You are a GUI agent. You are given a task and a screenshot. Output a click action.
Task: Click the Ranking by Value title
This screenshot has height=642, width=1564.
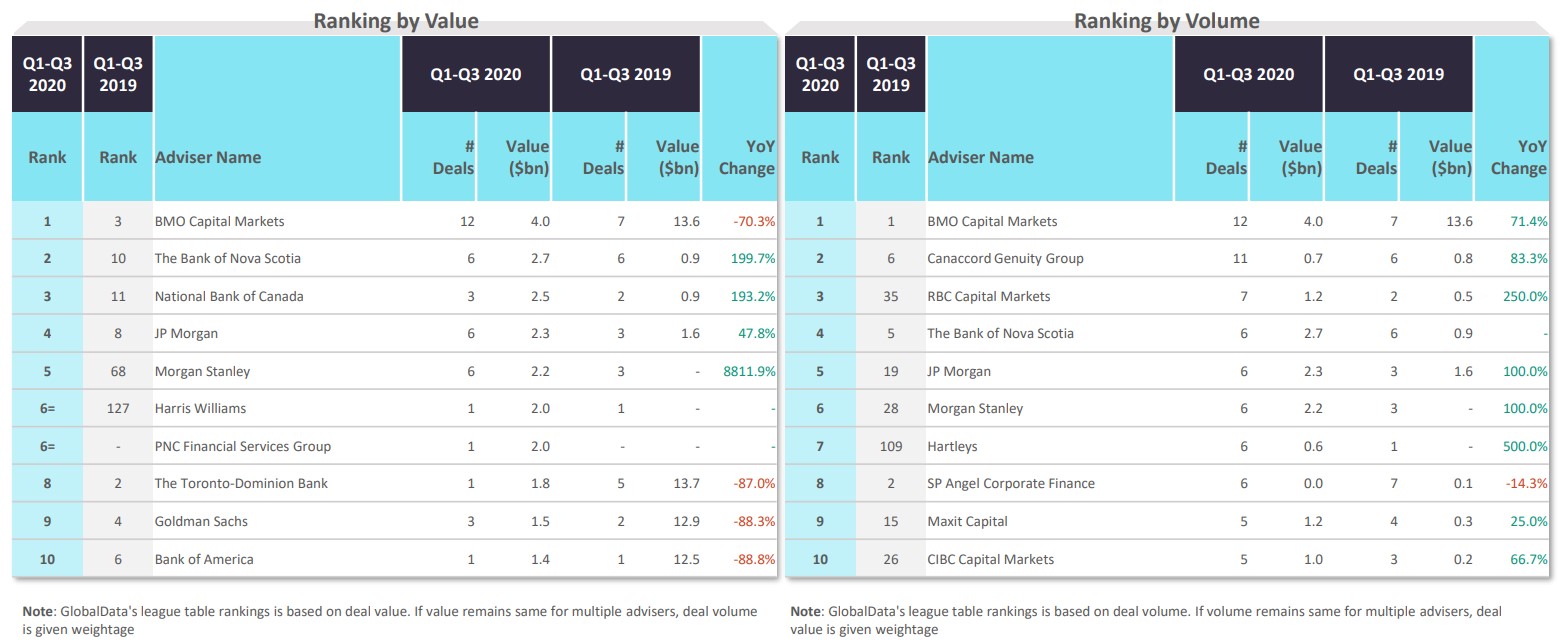pos(396,20)
